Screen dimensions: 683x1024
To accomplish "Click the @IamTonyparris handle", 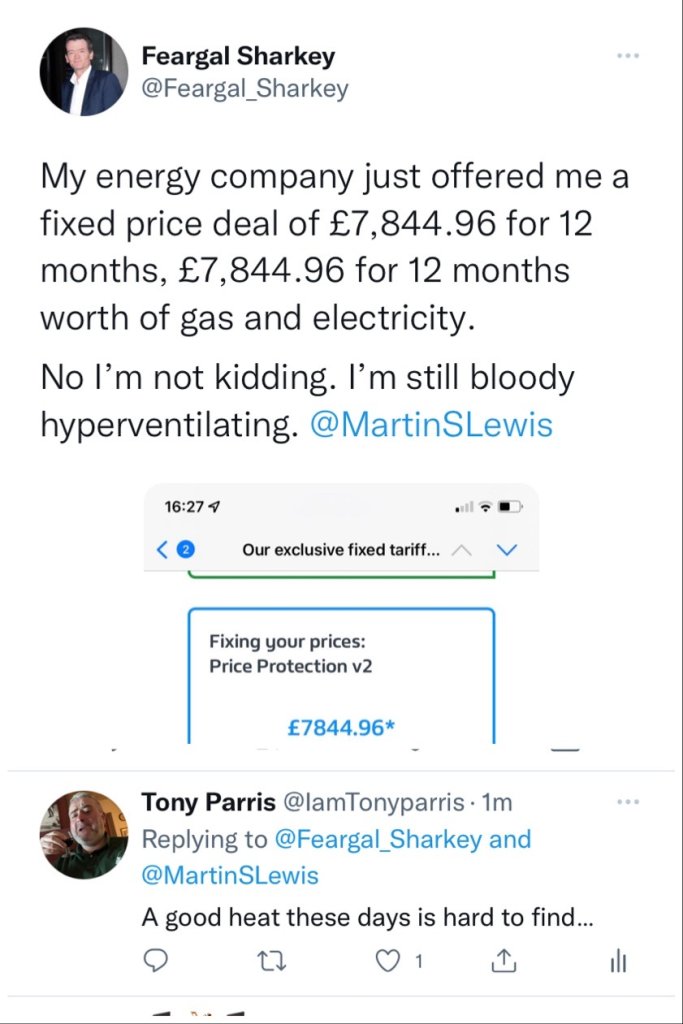I will point(374,802).
